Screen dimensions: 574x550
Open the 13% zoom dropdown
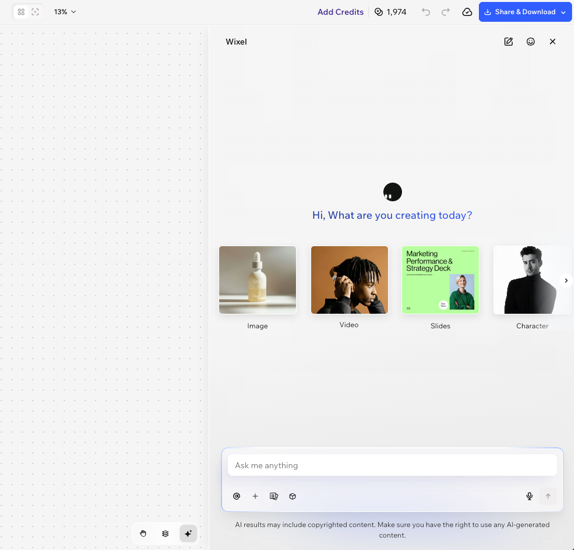(x=65, y=12)
